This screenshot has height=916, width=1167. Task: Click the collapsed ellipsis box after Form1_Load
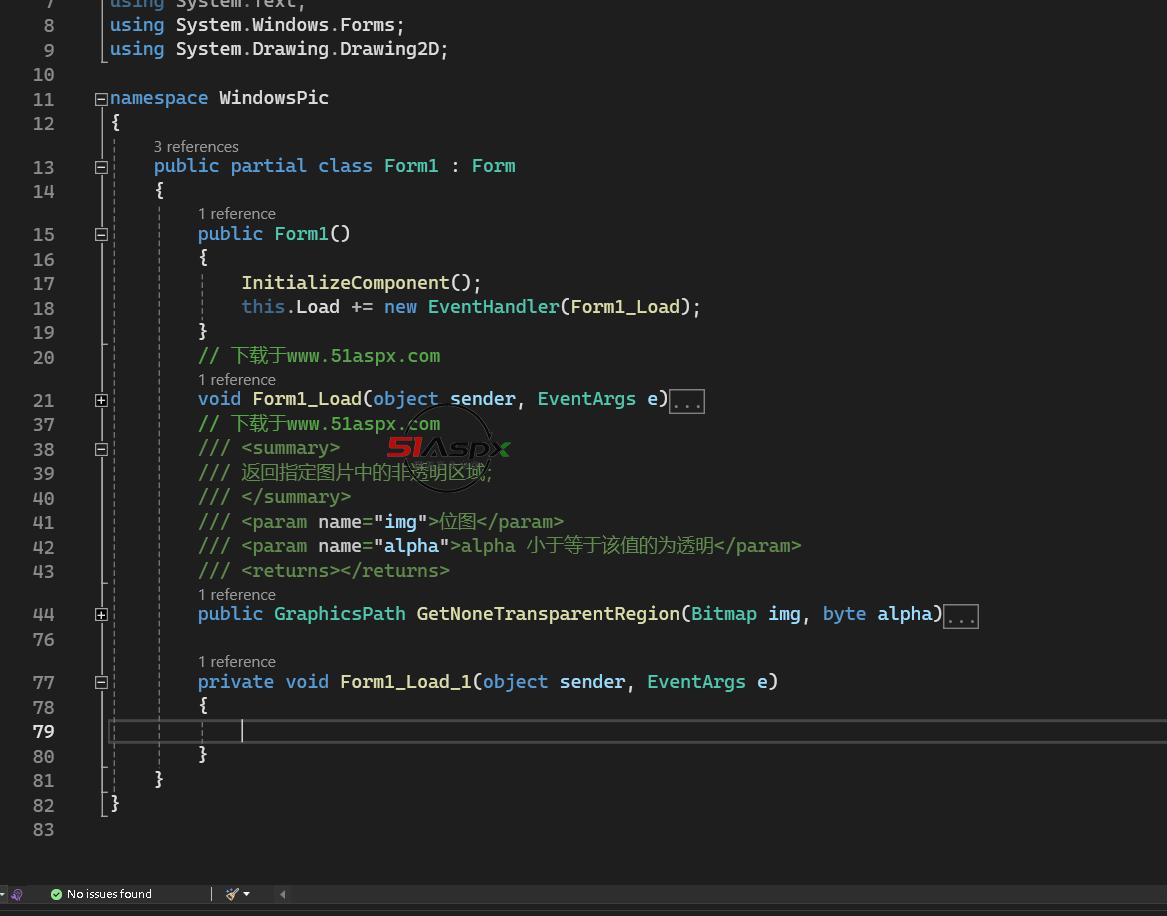[687, 401]
